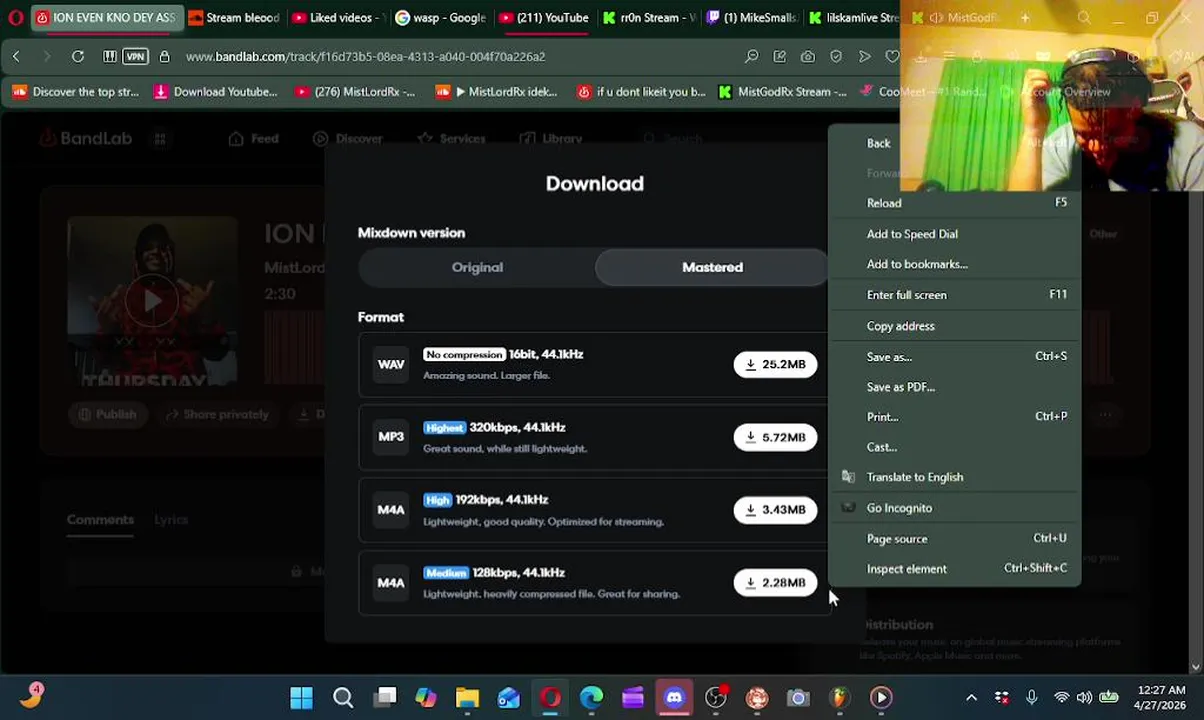The width and height of the screenshot is (1204, 720).
Task: Download the MP3 file 5.72MB
Action: [775, 437]
